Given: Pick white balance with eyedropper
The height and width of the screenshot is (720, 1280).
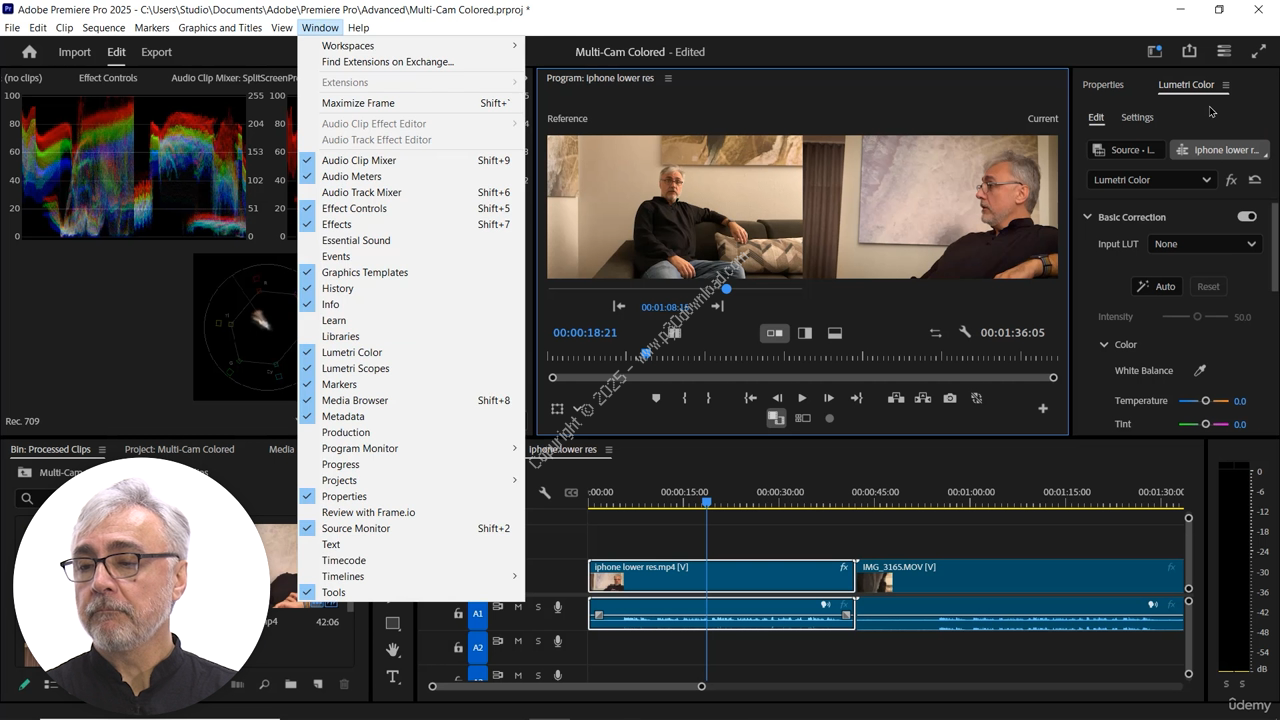Looking at the screenshot, I should (x=1200, y=370).
